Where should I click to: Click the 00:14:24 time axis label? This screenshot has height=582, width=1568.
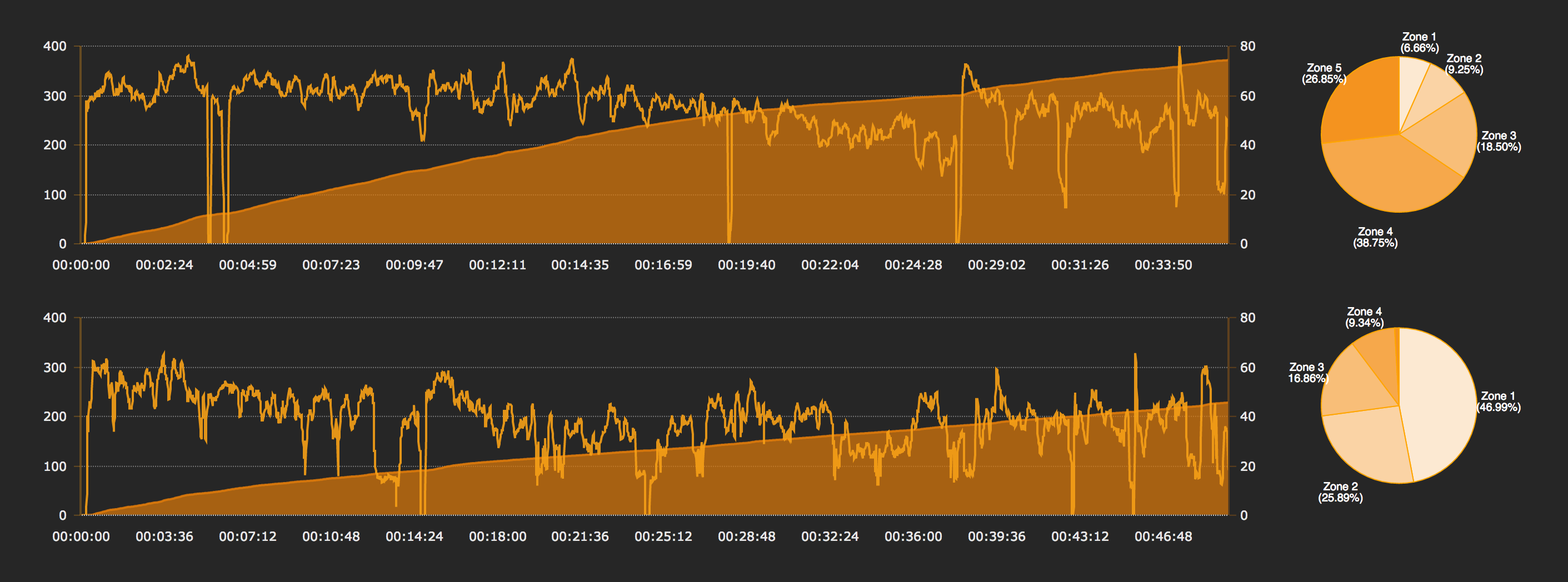[415, 537]
